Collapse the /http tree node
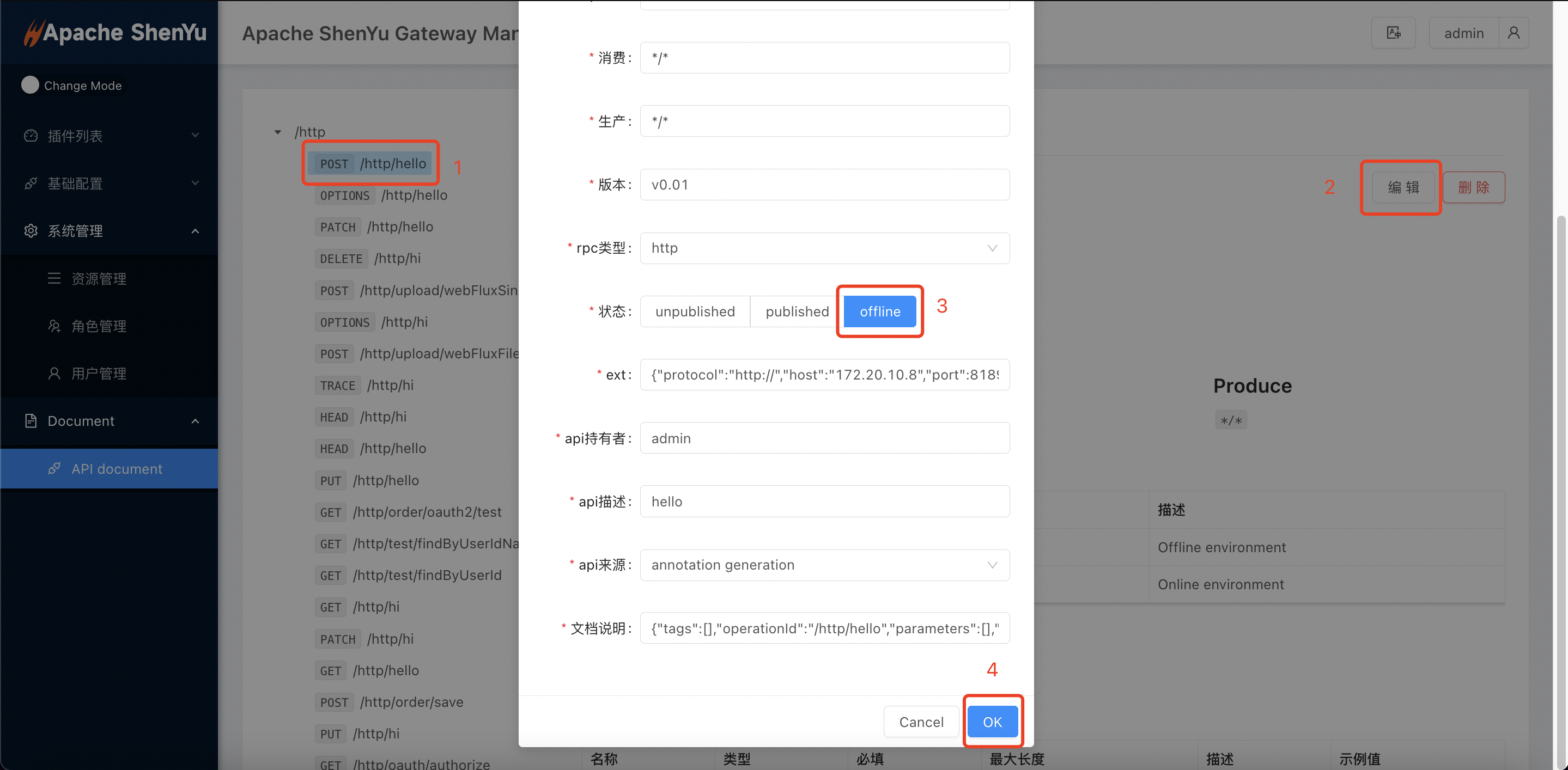Viewport: 1568px width, 770px height. click(277, 132)
